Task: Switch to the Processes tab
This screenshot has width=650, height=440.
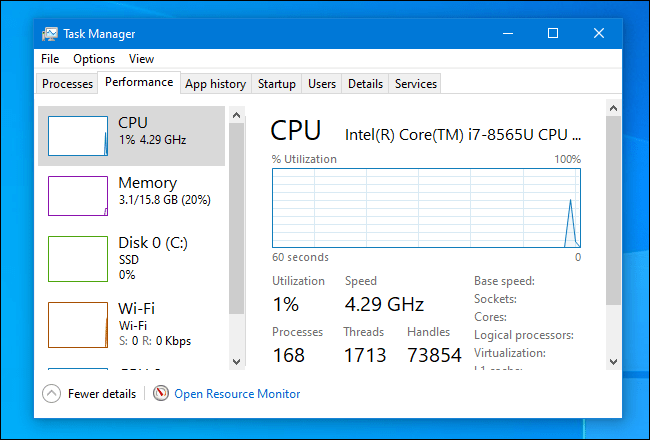Action: click(67, 84)
